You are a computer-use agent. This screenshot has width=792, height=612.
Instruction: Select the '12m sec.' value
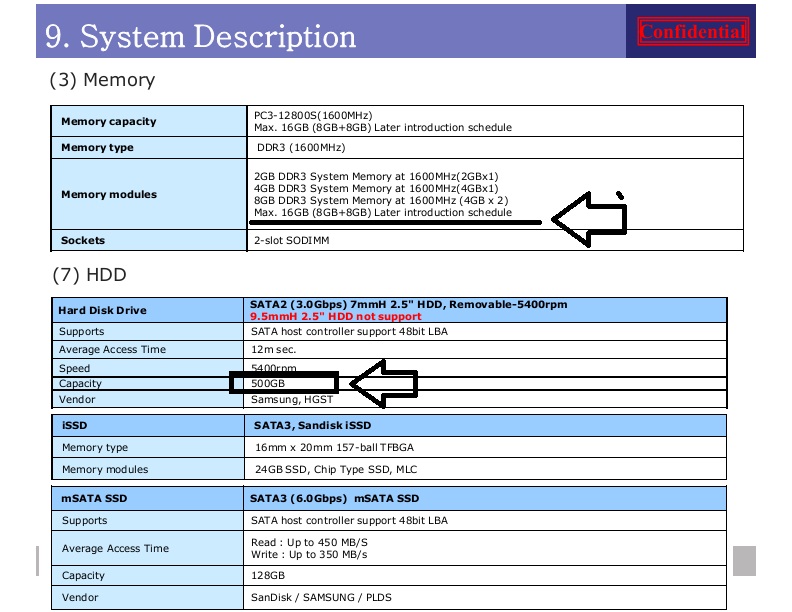pos(274,349)
